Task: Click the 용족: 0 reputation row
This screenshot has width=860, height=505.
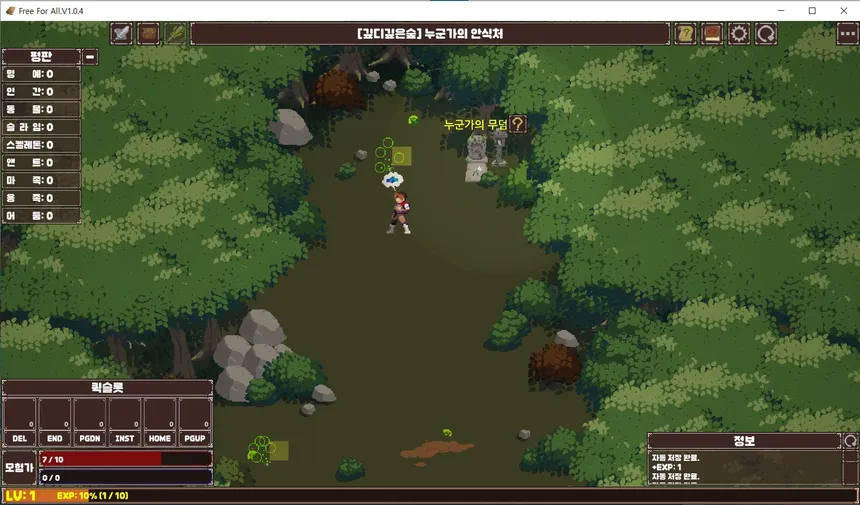Action: [42, 198]
